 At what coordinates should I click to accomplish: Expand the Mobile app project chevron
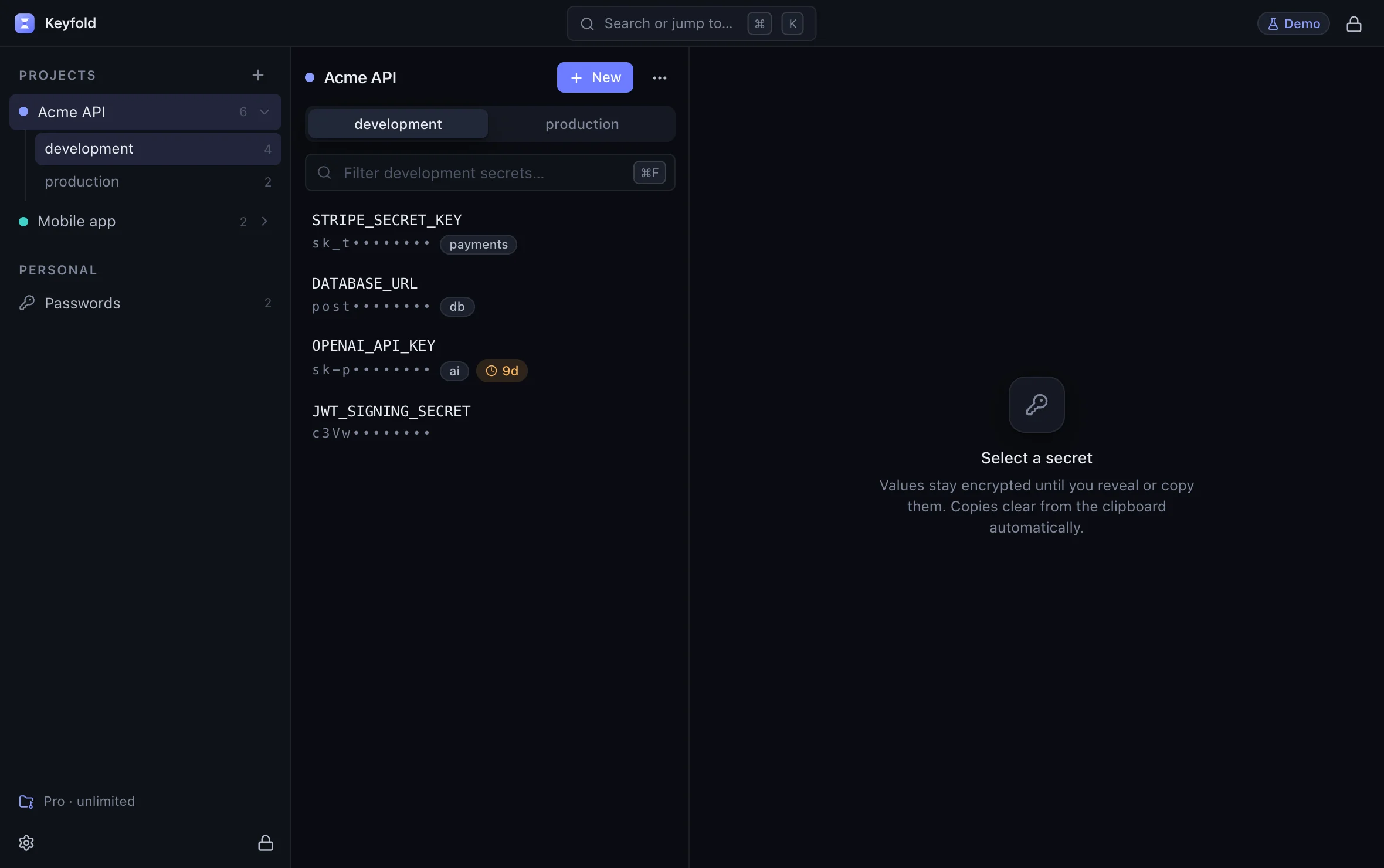click(264, 221)
